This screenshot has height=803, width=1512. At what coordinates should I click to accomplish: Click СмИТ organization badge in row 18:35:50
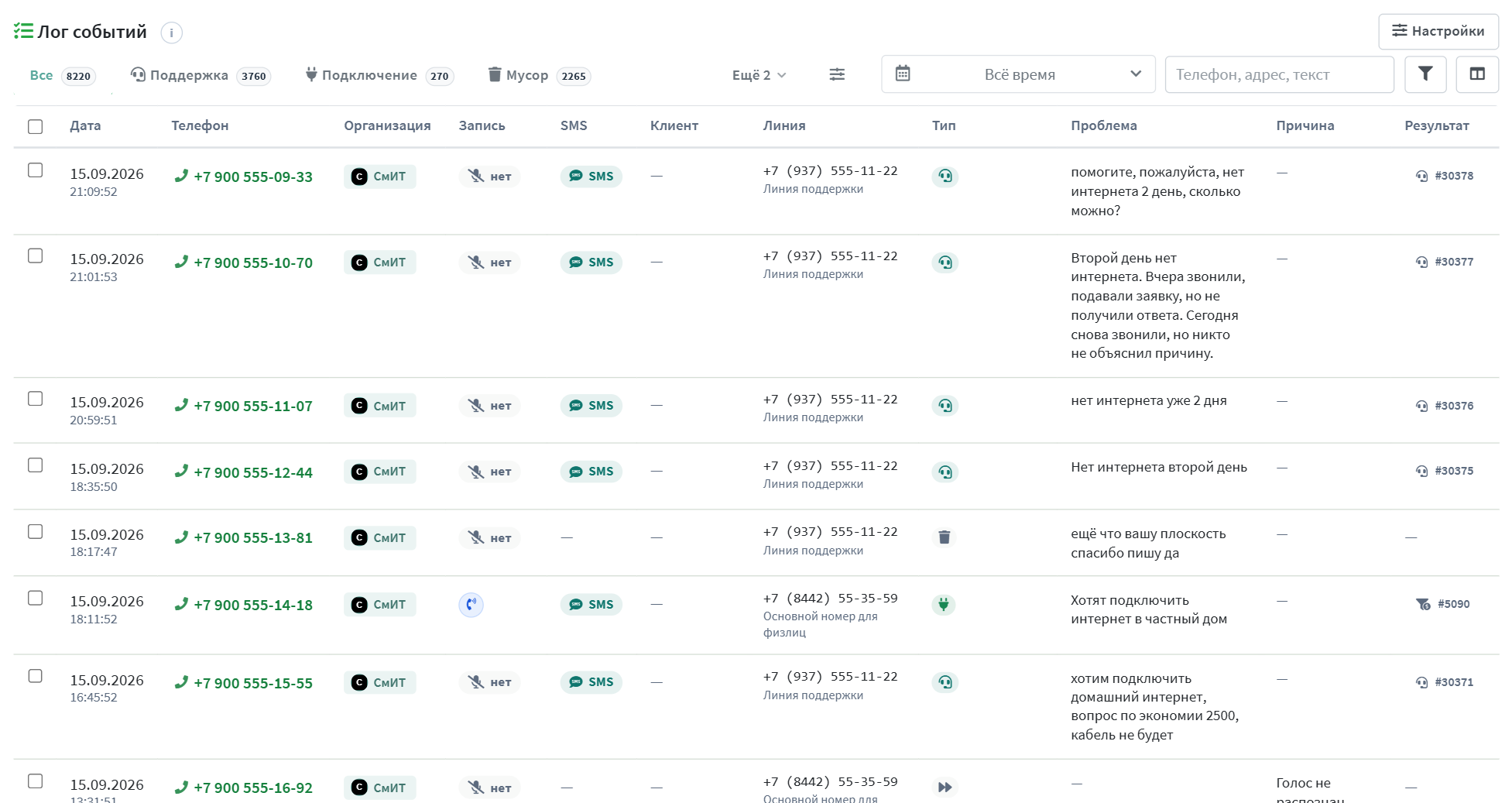[380, 472]
